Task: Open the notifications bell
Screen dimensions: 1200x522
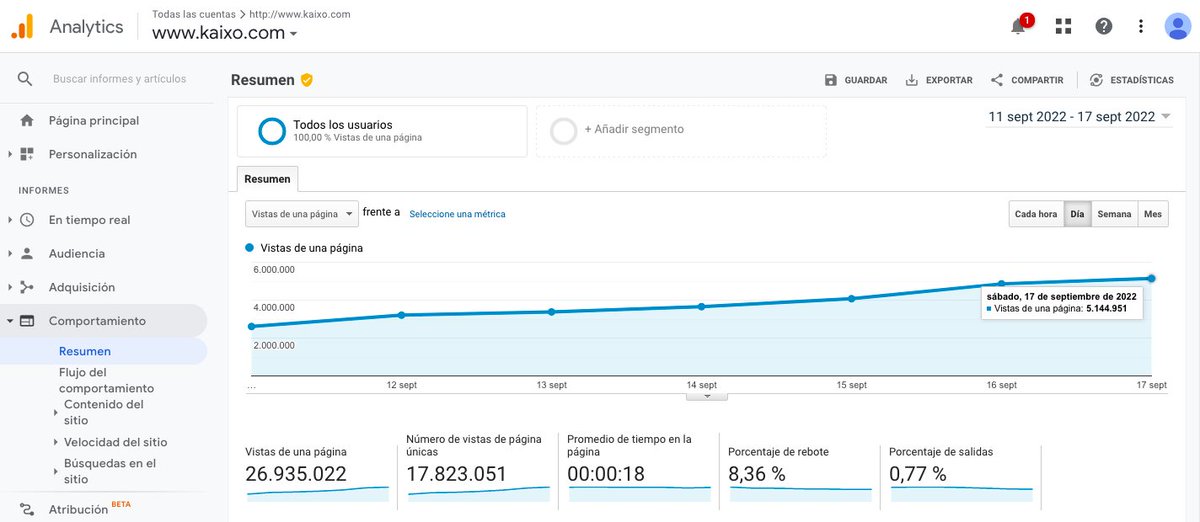Action: pos(1019,26)
